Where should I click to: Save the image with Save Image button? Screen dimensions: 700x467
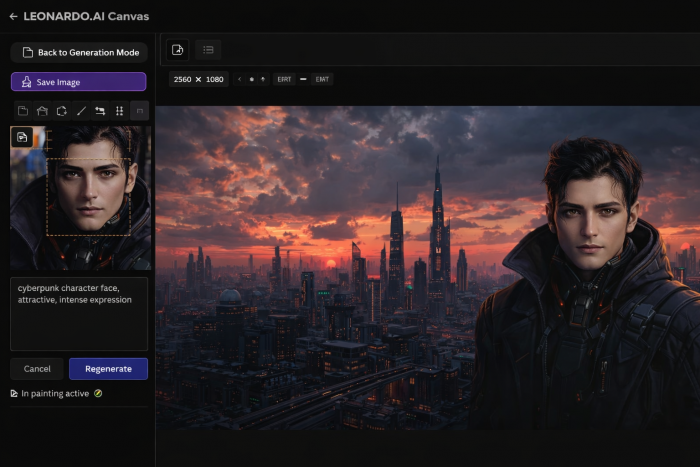click(79, 82)
